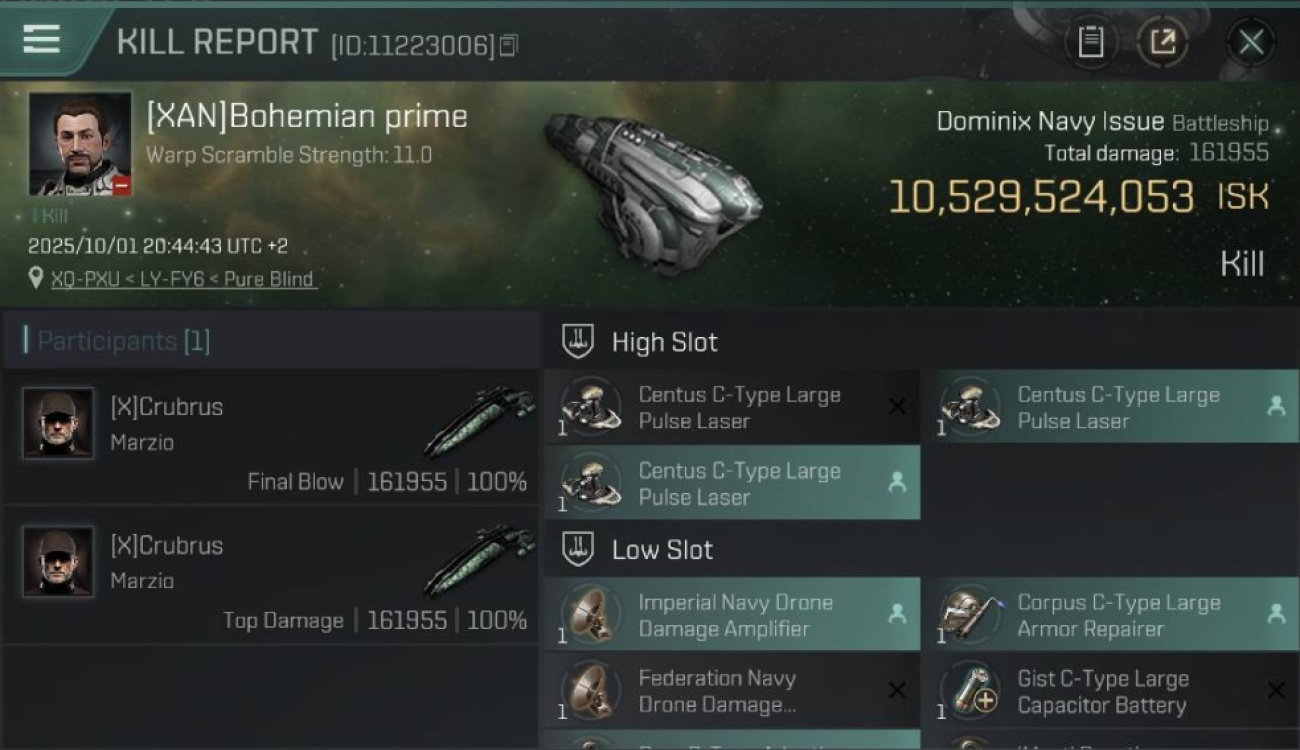This screenshot has width=1300, height=750.
Task: Click the Low Slot section icon
Action: pyautogui.click(x=578, y=549)
